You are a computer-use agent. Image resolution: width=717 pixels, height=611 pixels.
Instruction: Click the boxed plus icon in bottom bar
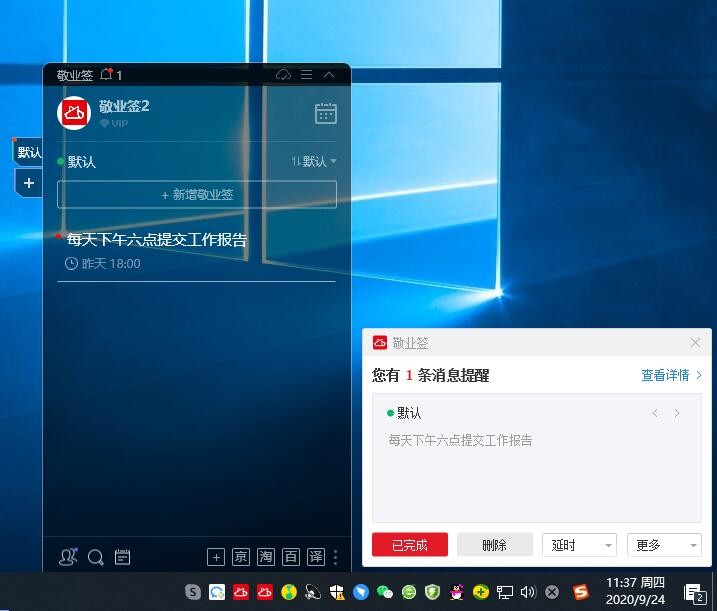click(216, 557)
